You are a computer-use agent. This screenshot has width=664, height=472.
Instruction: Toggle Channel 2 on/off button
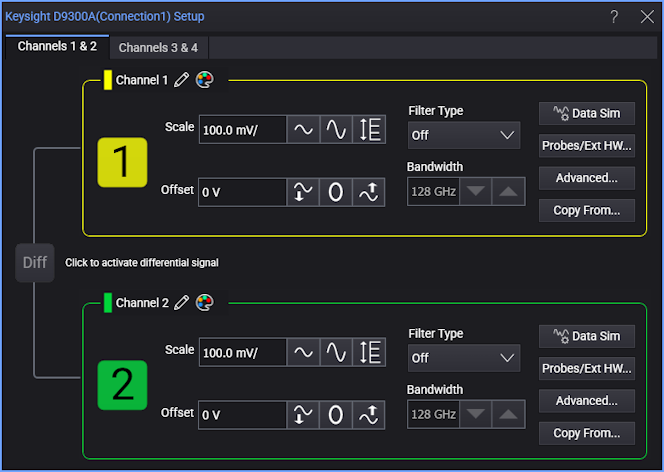coord(122,384)
